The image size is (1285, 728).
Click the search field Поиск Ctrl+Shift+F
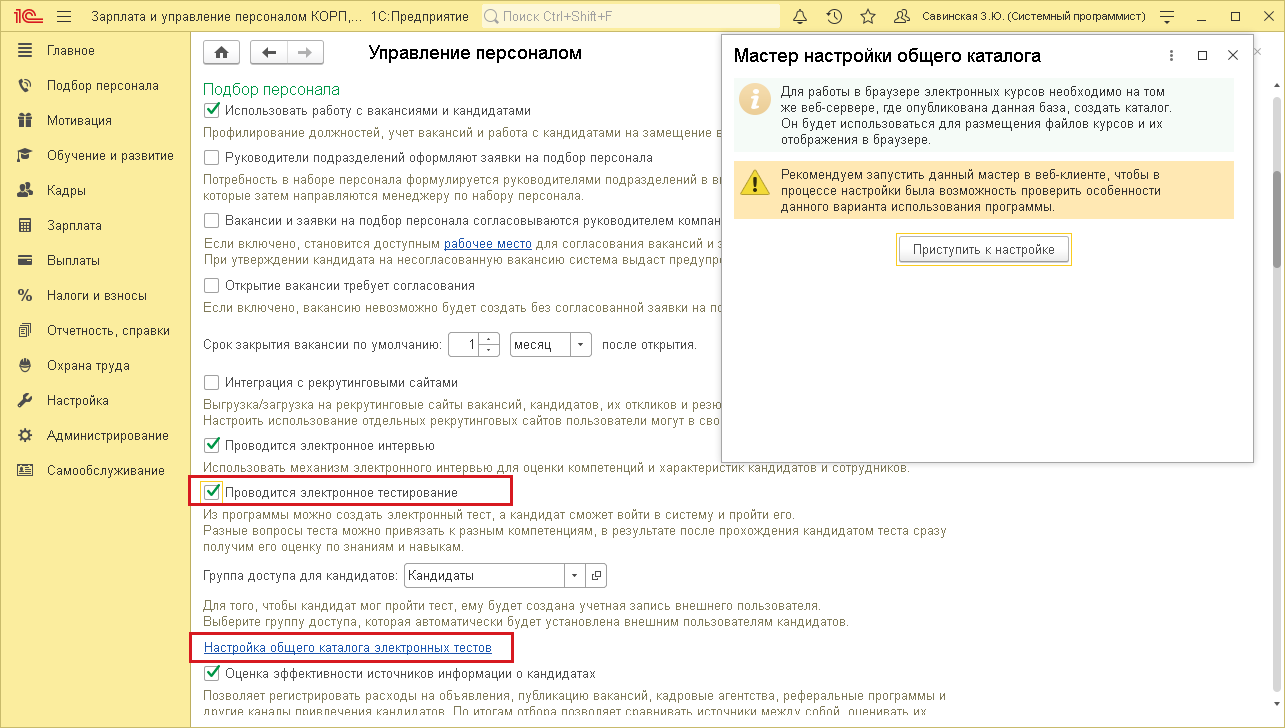(631, 16)
